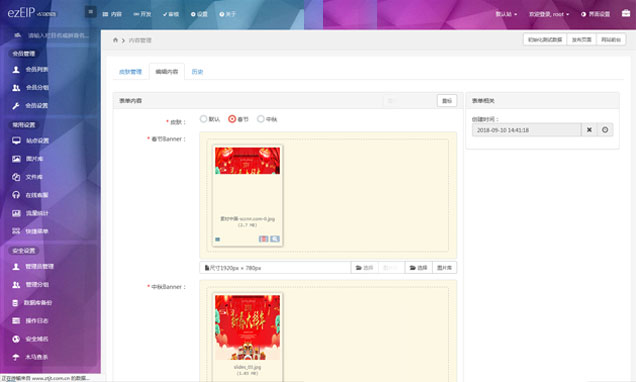Click the 表单相关 panel header
The image size is (636, 382).
[x=542, y=101]
